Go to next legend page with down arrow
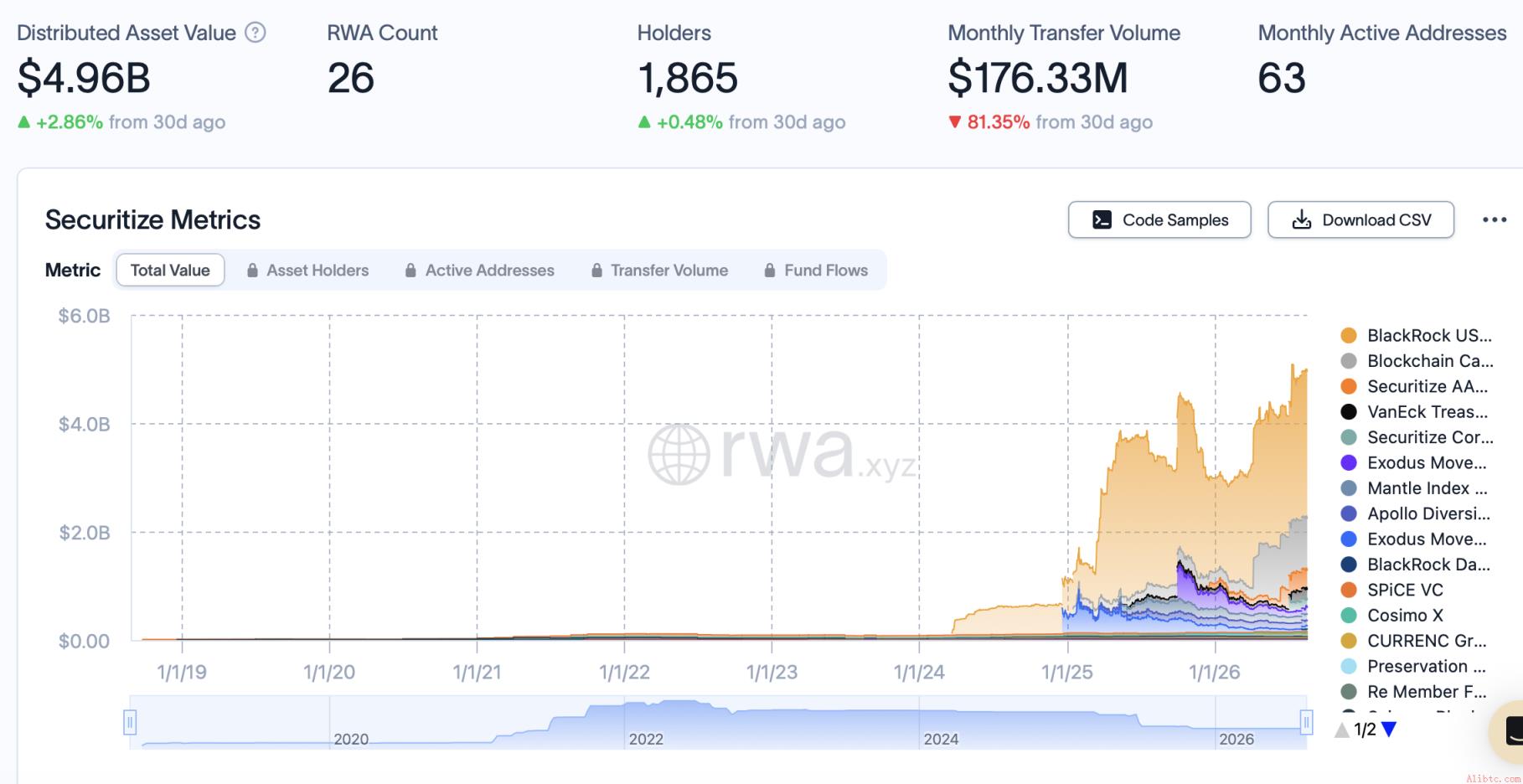 pyautogui.click(x=1389, y=730)
